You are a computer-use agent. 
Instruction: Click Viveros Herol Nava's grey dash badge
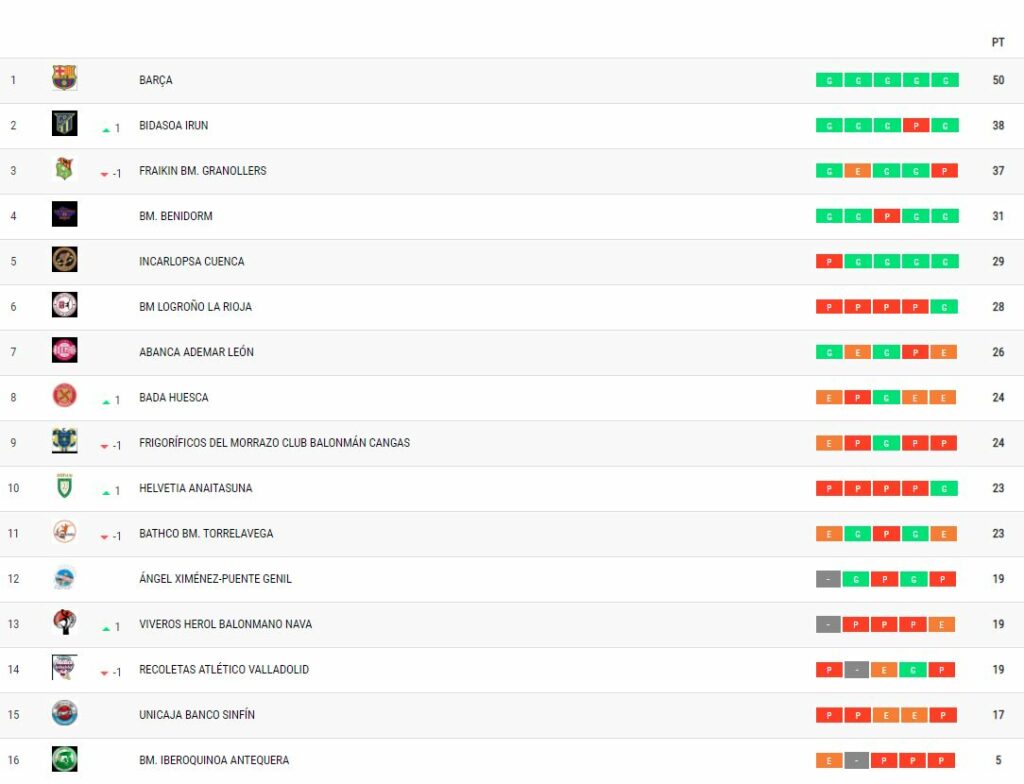point(828,625)
